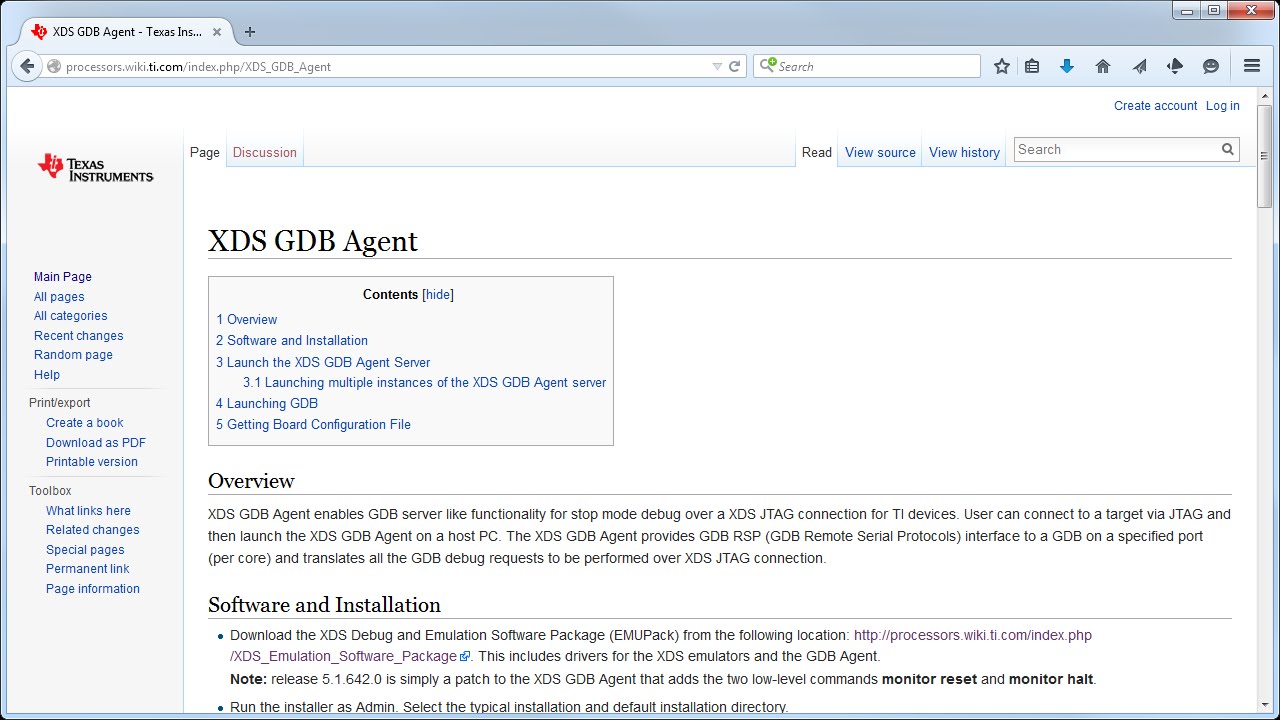Click the wiki search magnifier button

(1228, 149)
